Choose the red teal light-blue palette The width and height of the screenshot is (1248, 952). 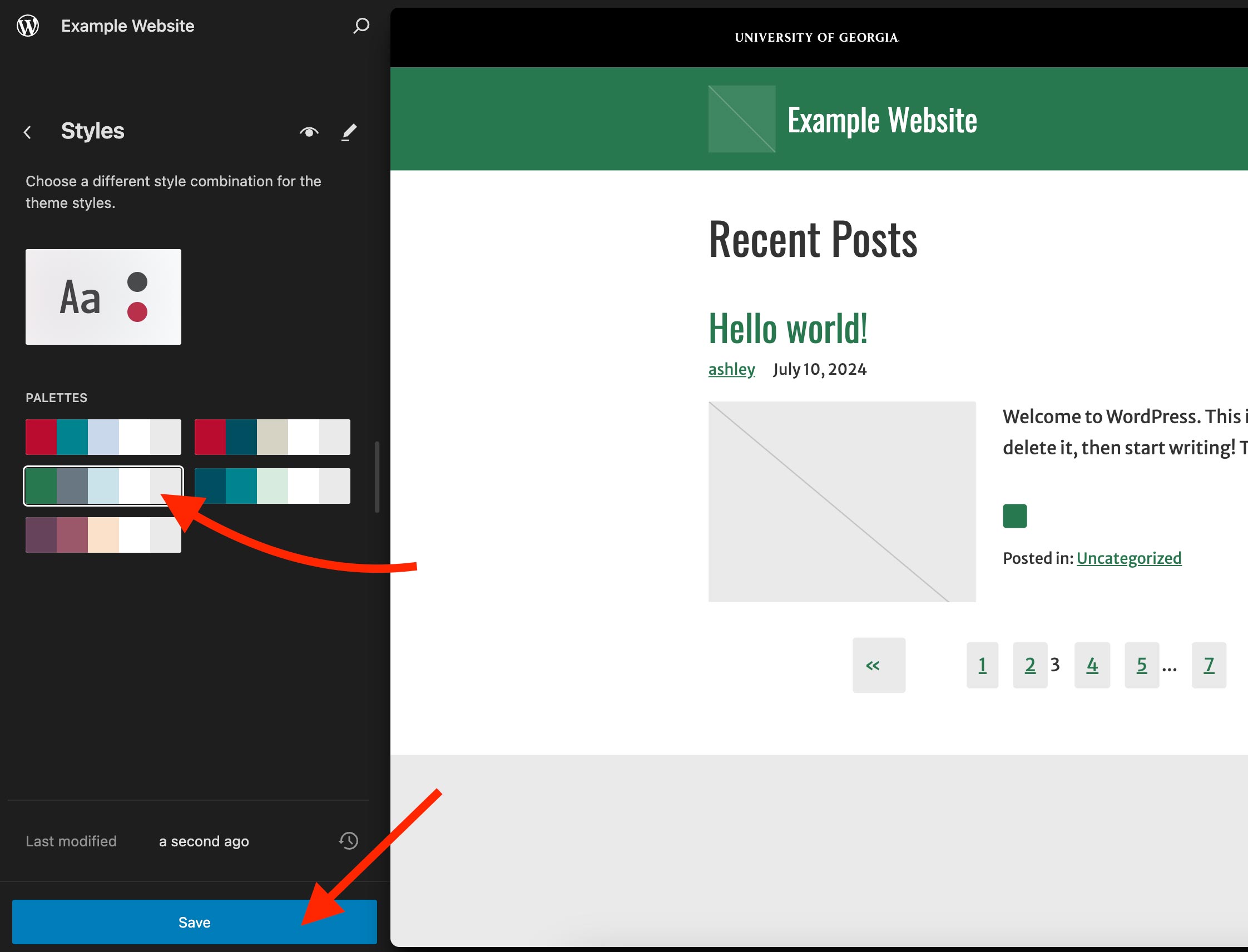(x=103, y=437)
